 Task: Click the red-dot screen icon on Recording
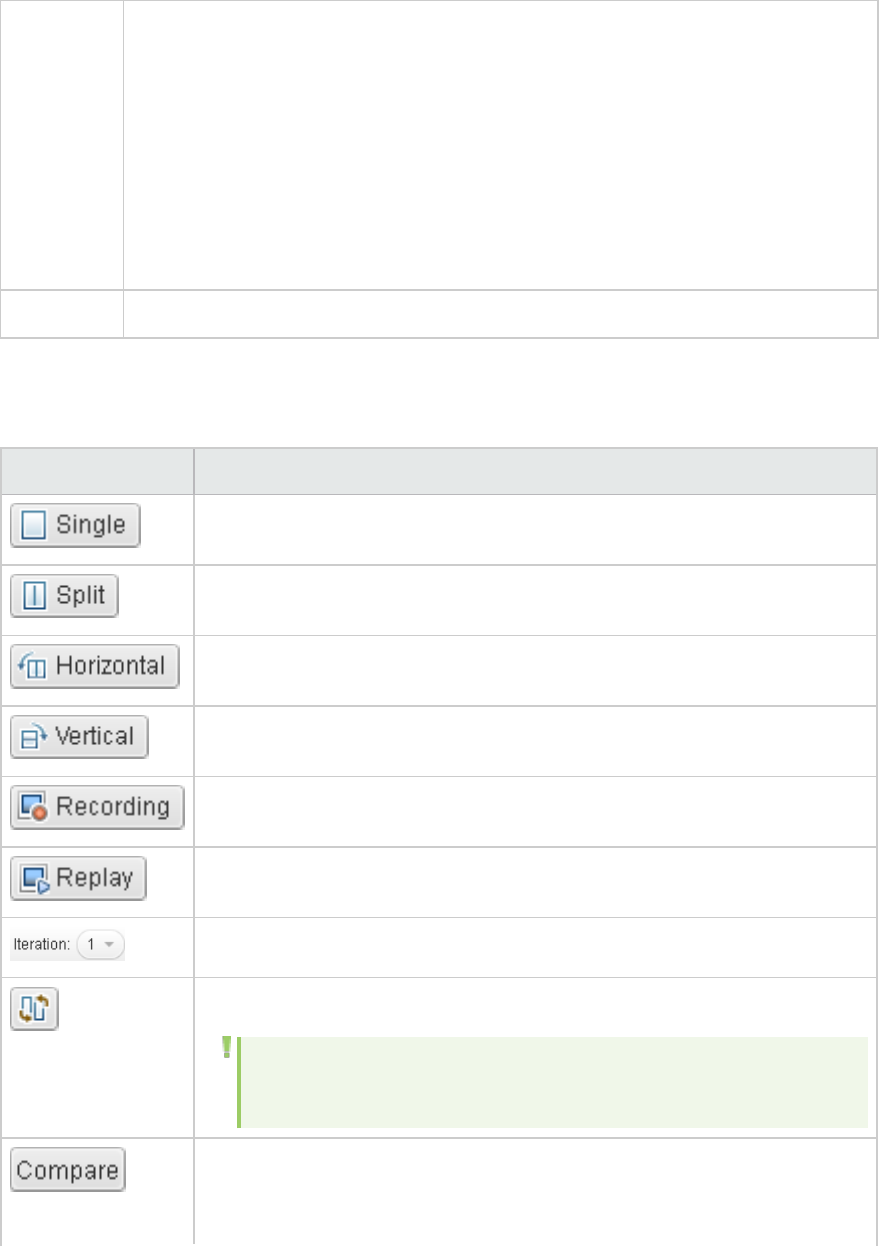point(34,808)
